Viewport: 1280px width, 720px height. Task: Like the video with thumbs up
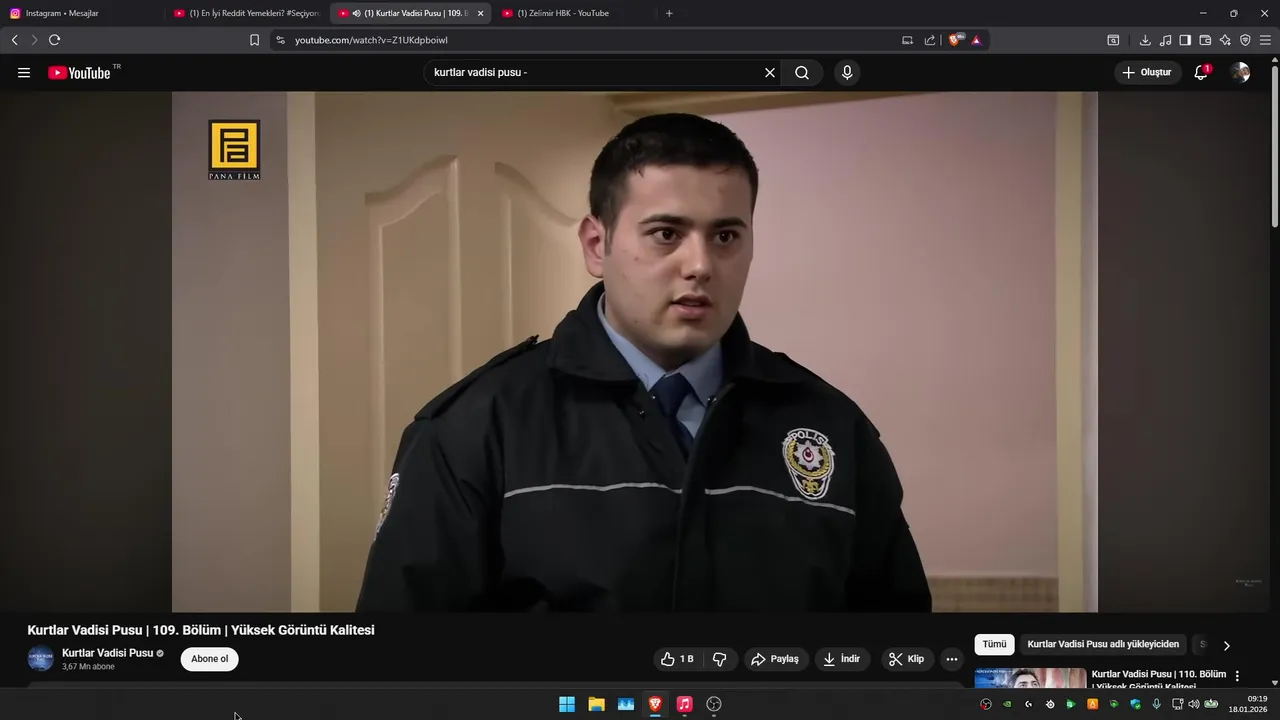[677, 659]
